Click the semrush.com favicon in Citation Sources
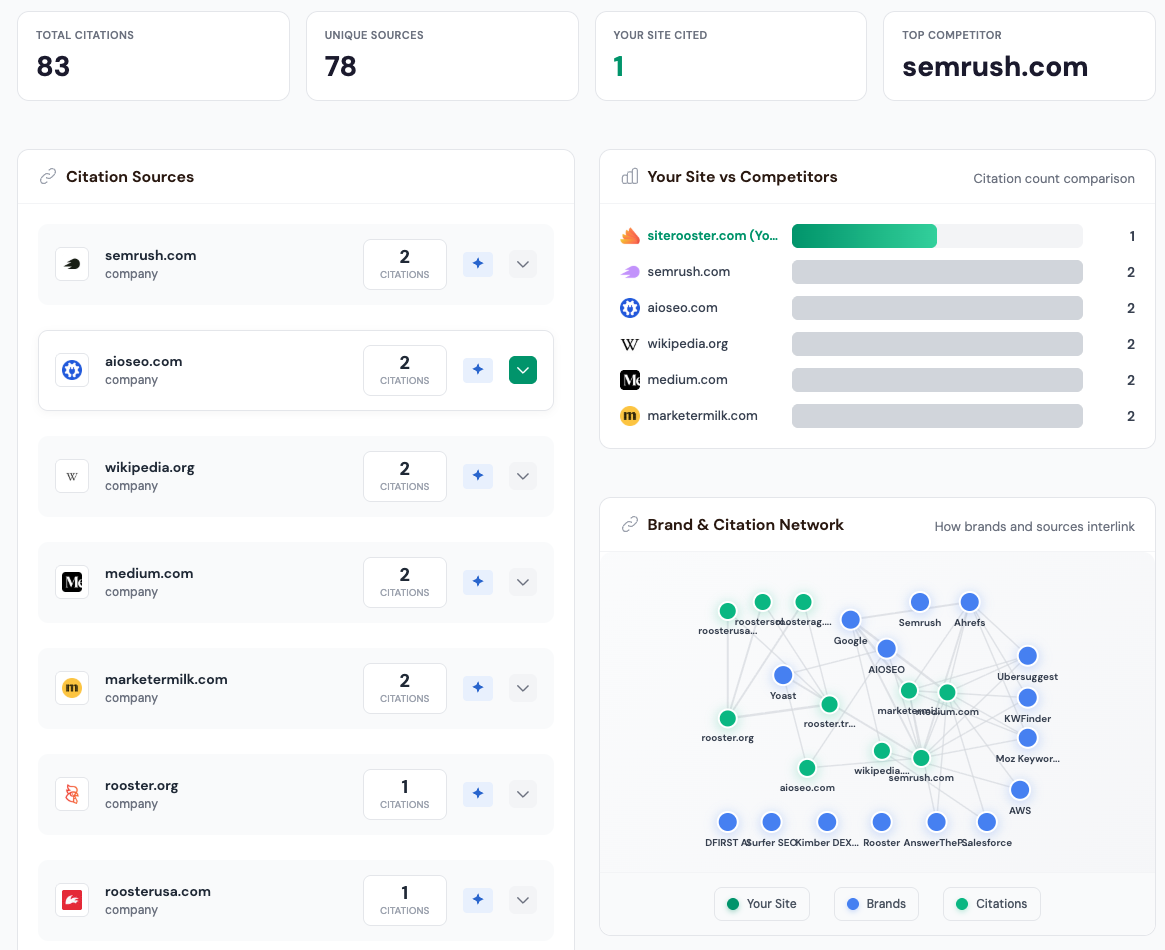This screenshot has height=950, width=1165. point(72,264)
